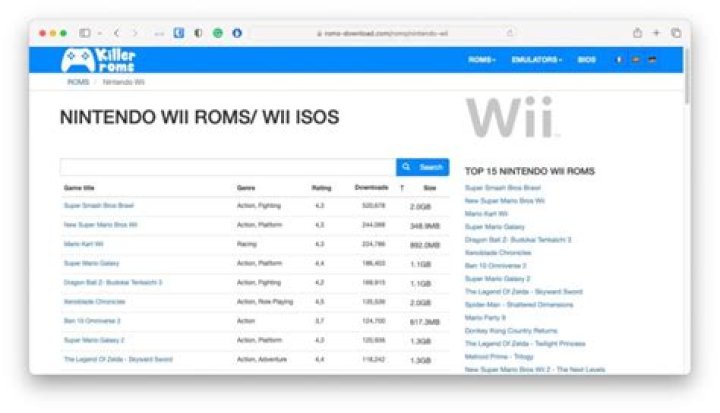Click Safari's forward navigation arrow
720x413 pixels.
click(x=135, y=33)
